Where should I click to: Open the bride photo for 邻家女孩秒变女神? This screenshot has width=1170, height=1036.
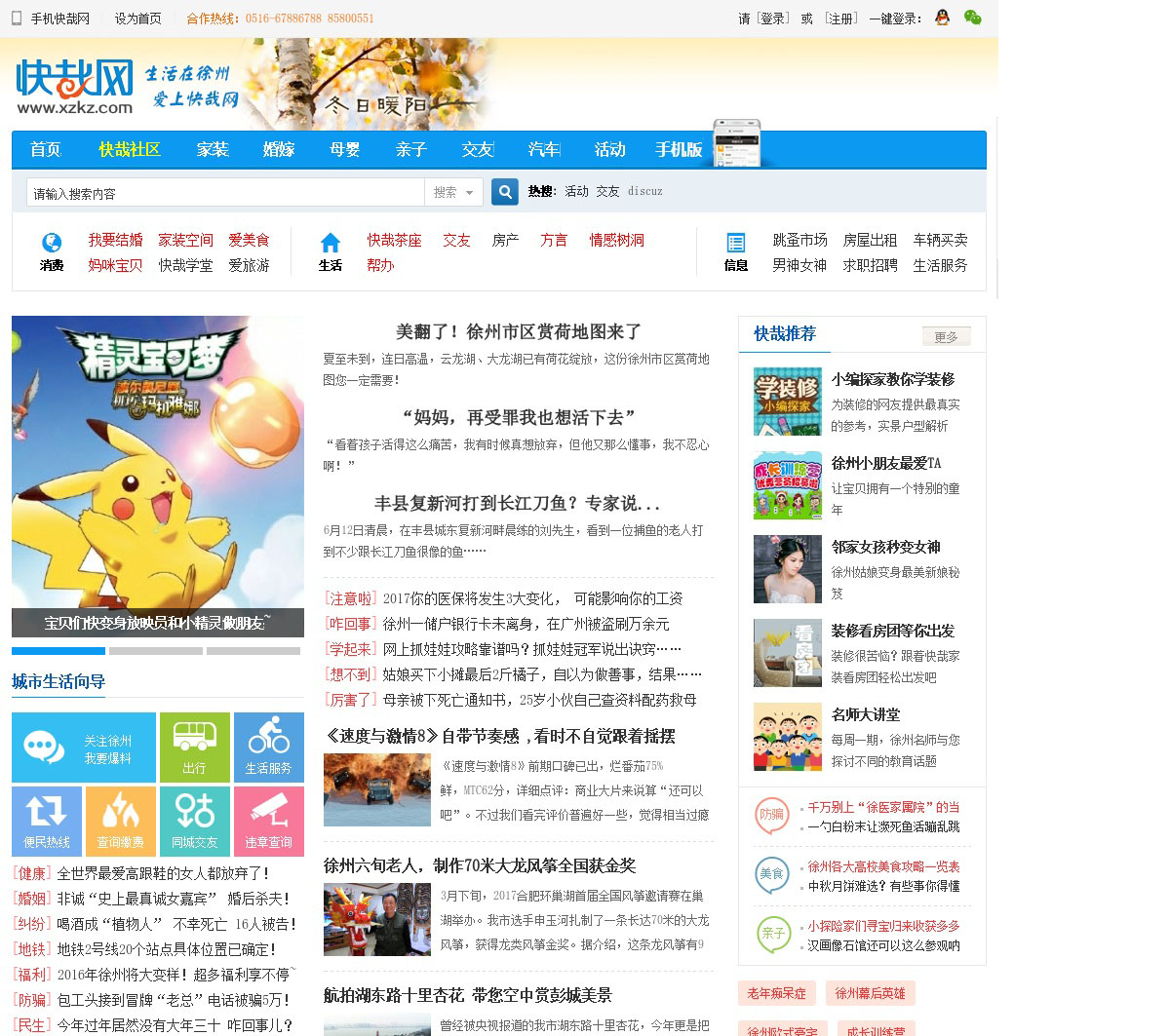(x=788, y=569)
